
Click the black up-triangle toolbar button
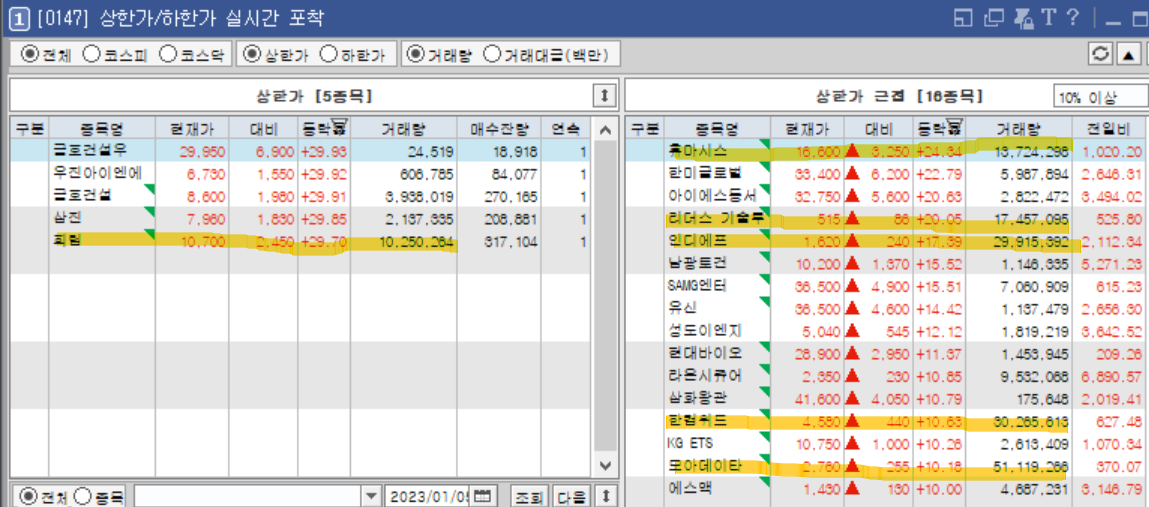[x=1128, y=54]
